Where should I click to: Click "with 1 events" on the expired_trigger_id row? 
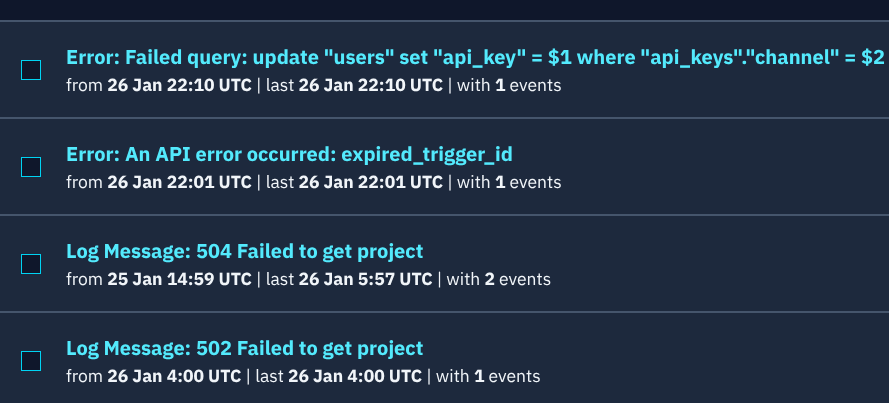pyautogui.click(x=508, y=182)
